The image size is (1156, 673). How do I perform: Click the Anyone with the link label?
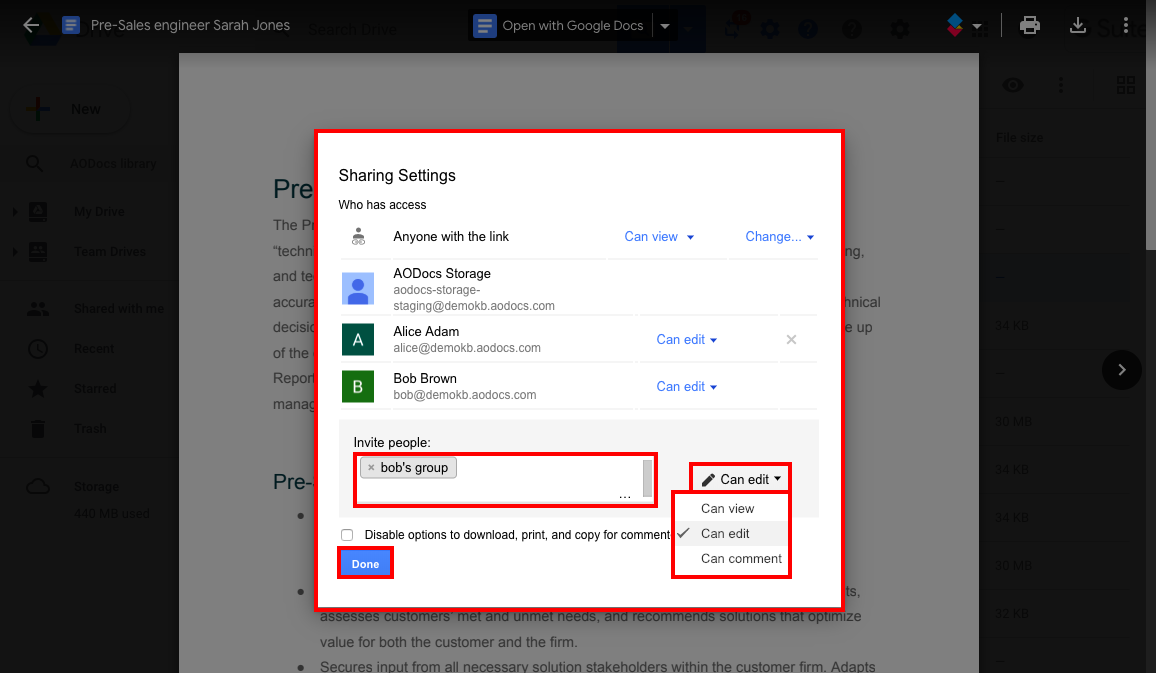(451, 237)
